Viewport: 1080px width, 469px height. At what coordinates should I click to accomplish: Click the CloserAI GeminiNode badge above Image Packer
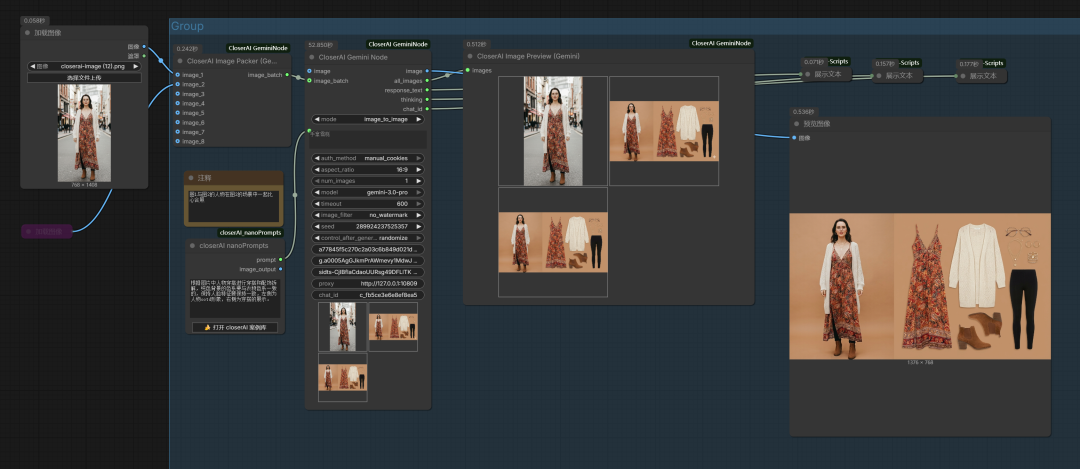point(258,47)
